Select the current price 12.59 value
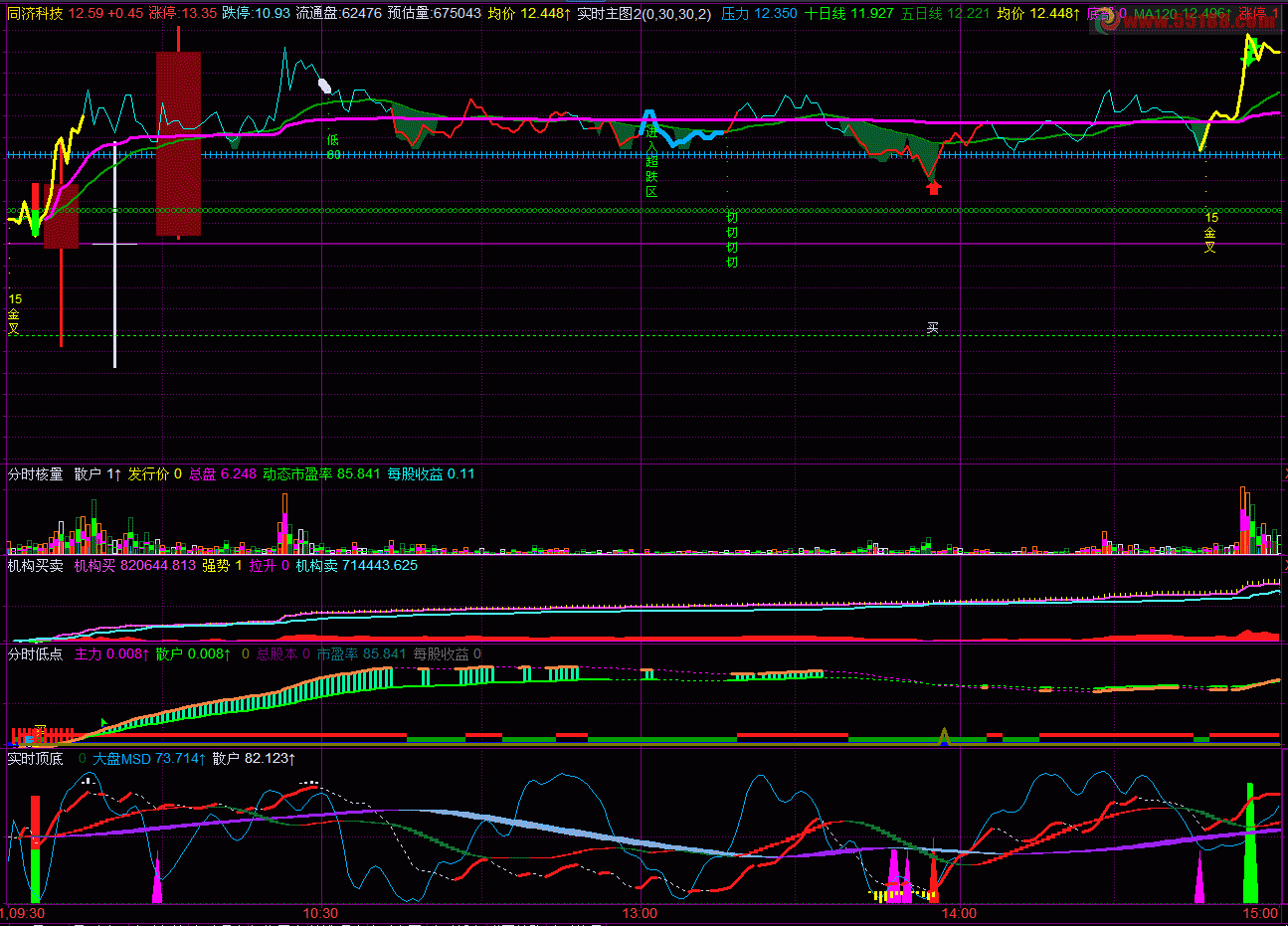The width and height of the screenshot is (1288, 926). [x=86, y=14]
